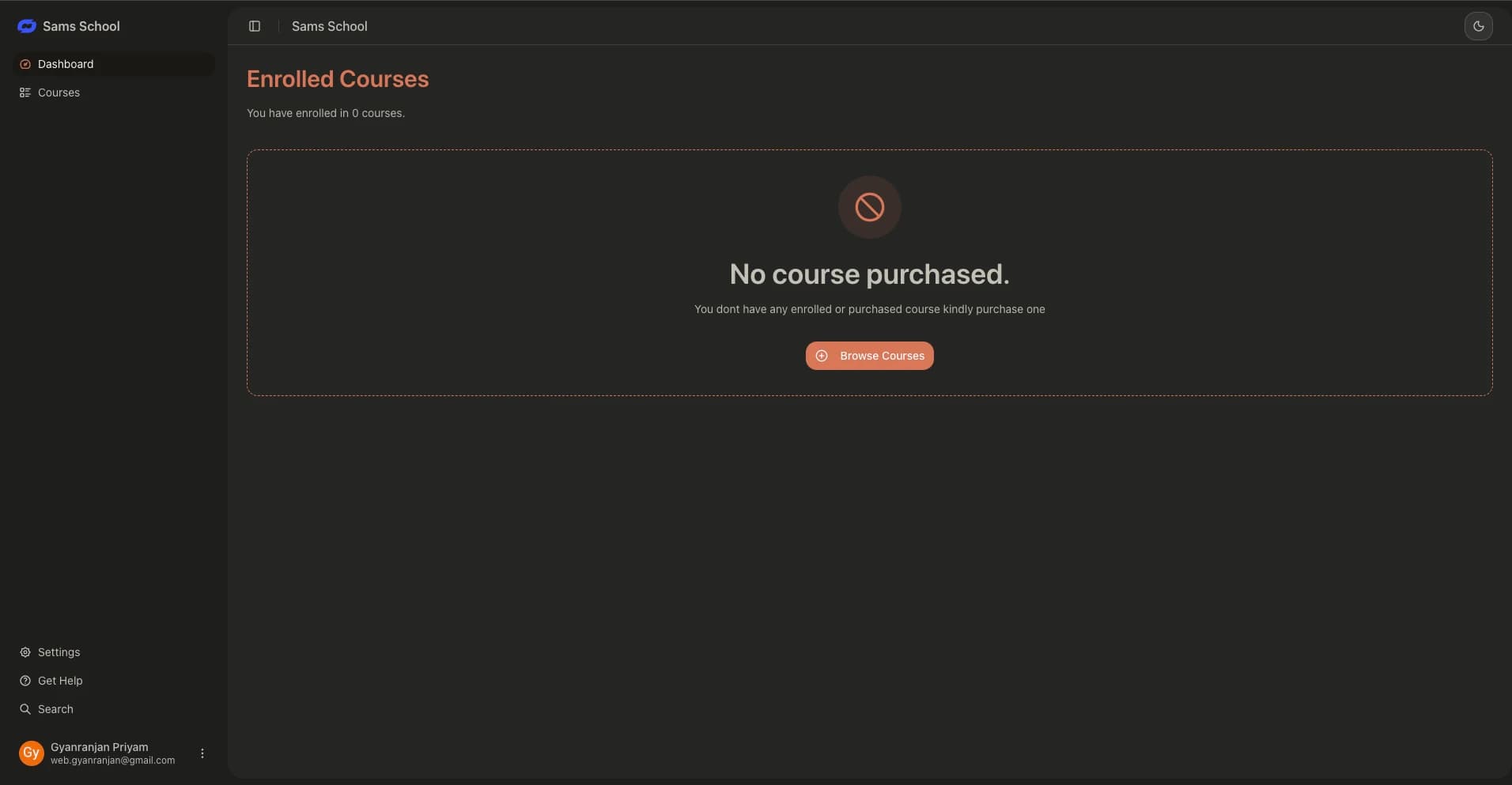Select Courses in the sidebar menu
This screenshot has height=785, width=1512.
point(58,92)
